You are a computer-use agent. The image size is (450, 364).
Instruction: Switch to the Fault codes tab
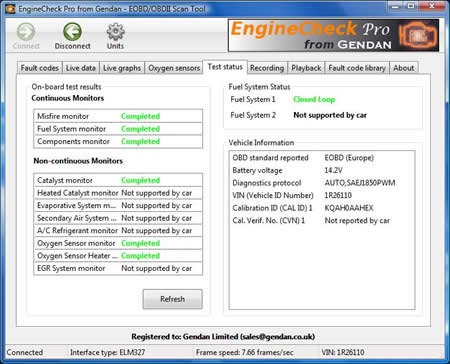39,68
